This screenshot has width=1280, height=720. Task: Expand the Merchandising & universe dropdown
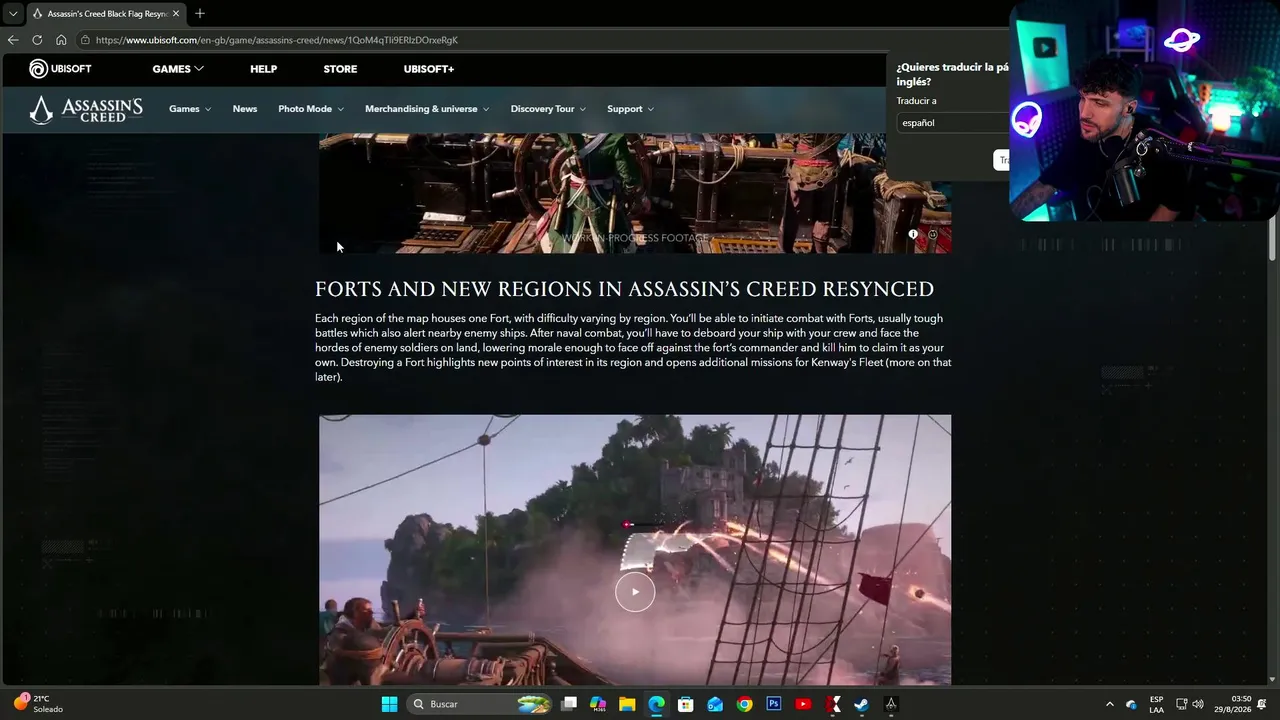click(x=427, y=109)
